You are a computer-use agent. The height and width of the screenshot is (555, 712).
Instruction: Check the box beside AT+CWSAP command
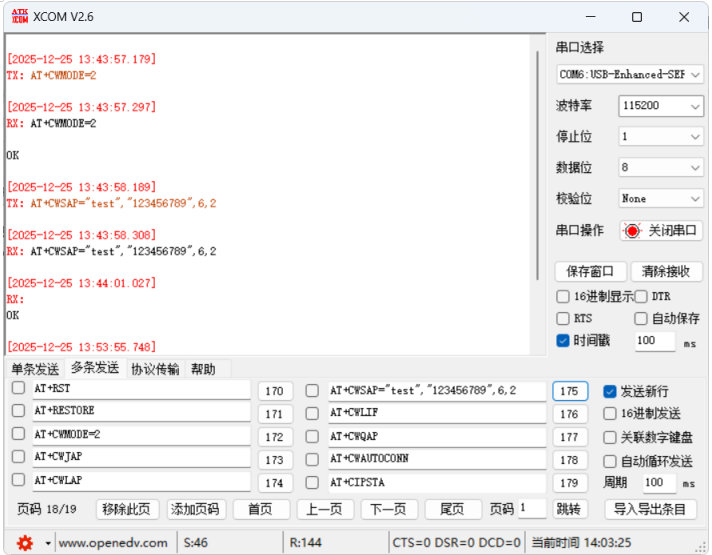coord(312,391)
